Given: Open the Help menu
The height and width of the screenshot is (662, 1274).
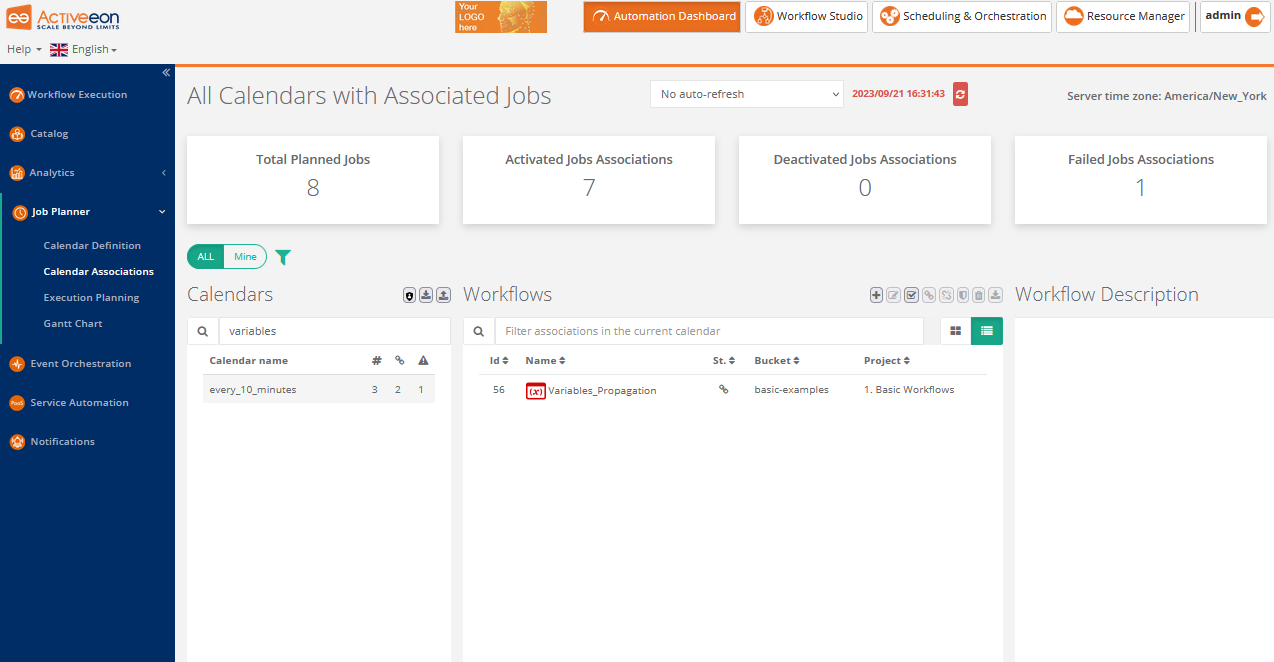Looking at the screenshot, I should [24, 49].
